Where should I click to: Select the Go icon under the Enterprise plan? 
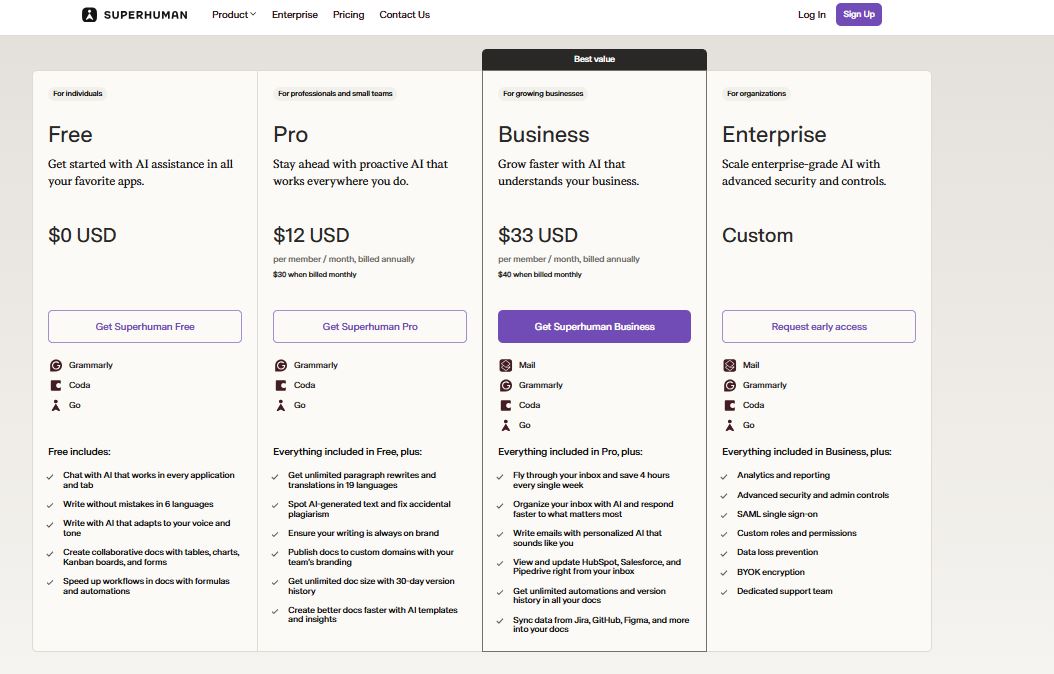731,425
